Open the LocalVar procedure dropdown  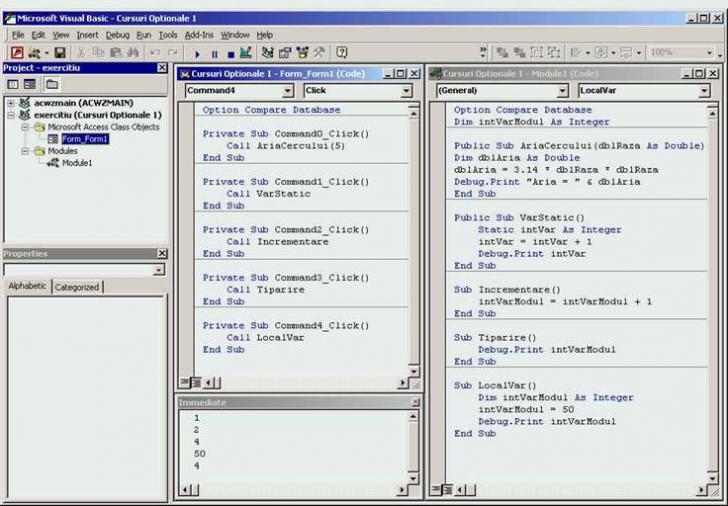click(704, 91)
